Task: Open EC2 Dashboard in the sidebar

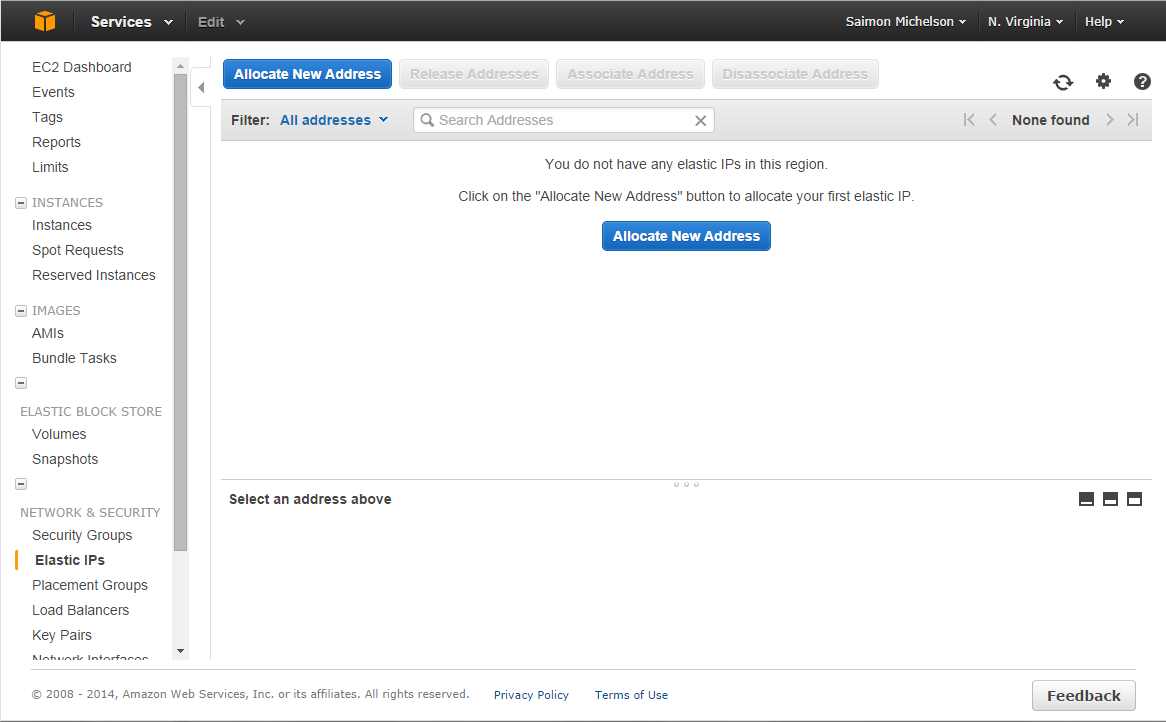Action: tap(82, 67)
